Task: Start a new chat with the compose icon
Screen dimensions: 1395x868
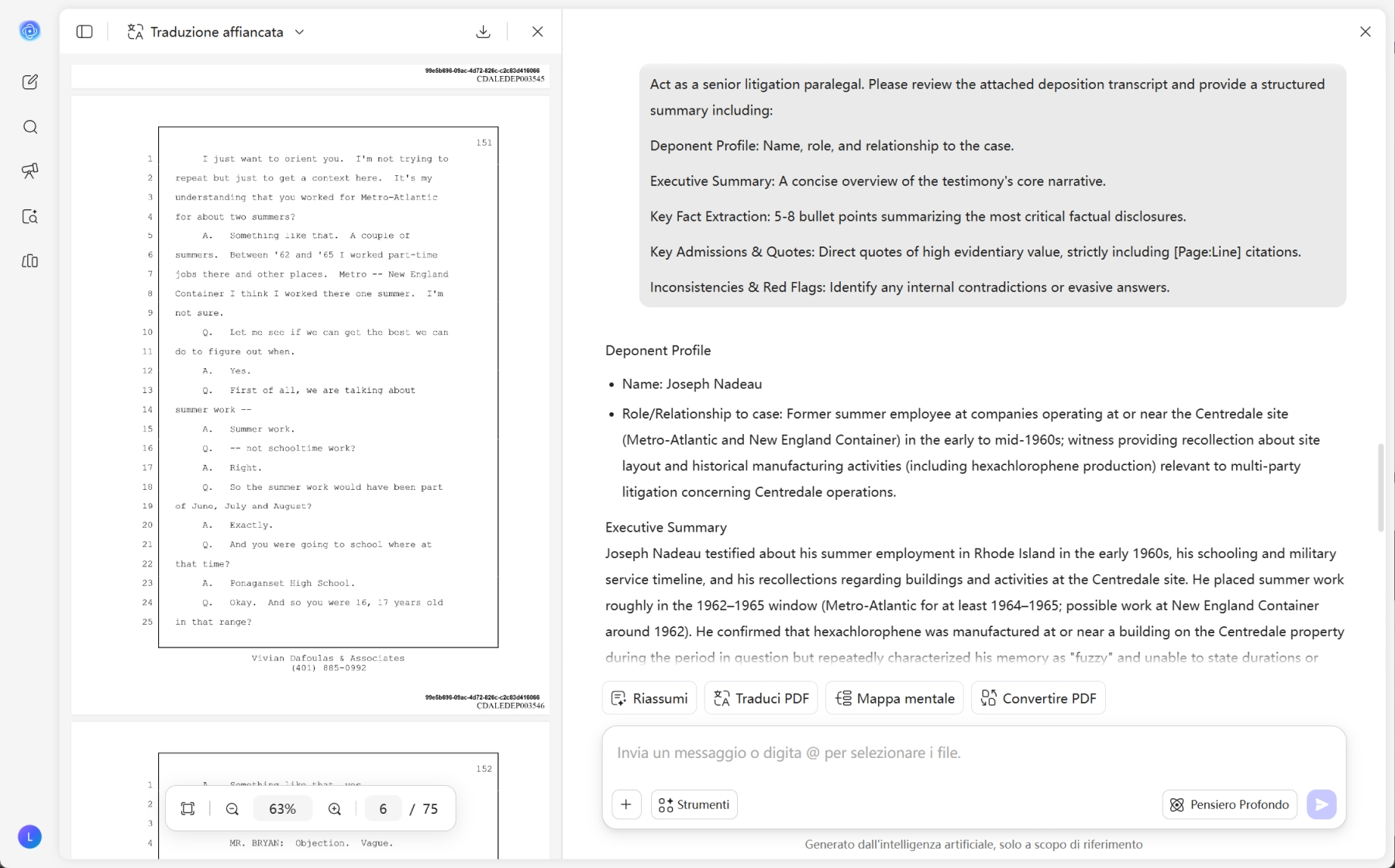Action: pos(29,82)
